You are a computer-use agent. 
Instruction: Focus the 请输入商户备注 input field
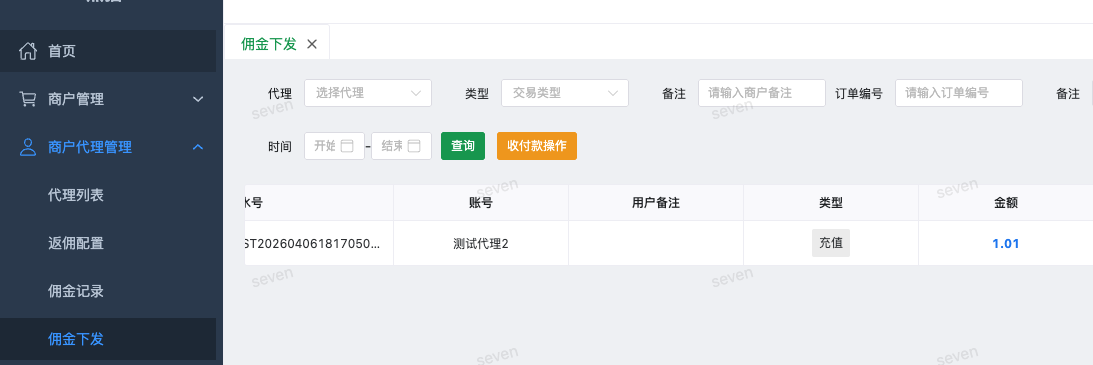(762, 93)
